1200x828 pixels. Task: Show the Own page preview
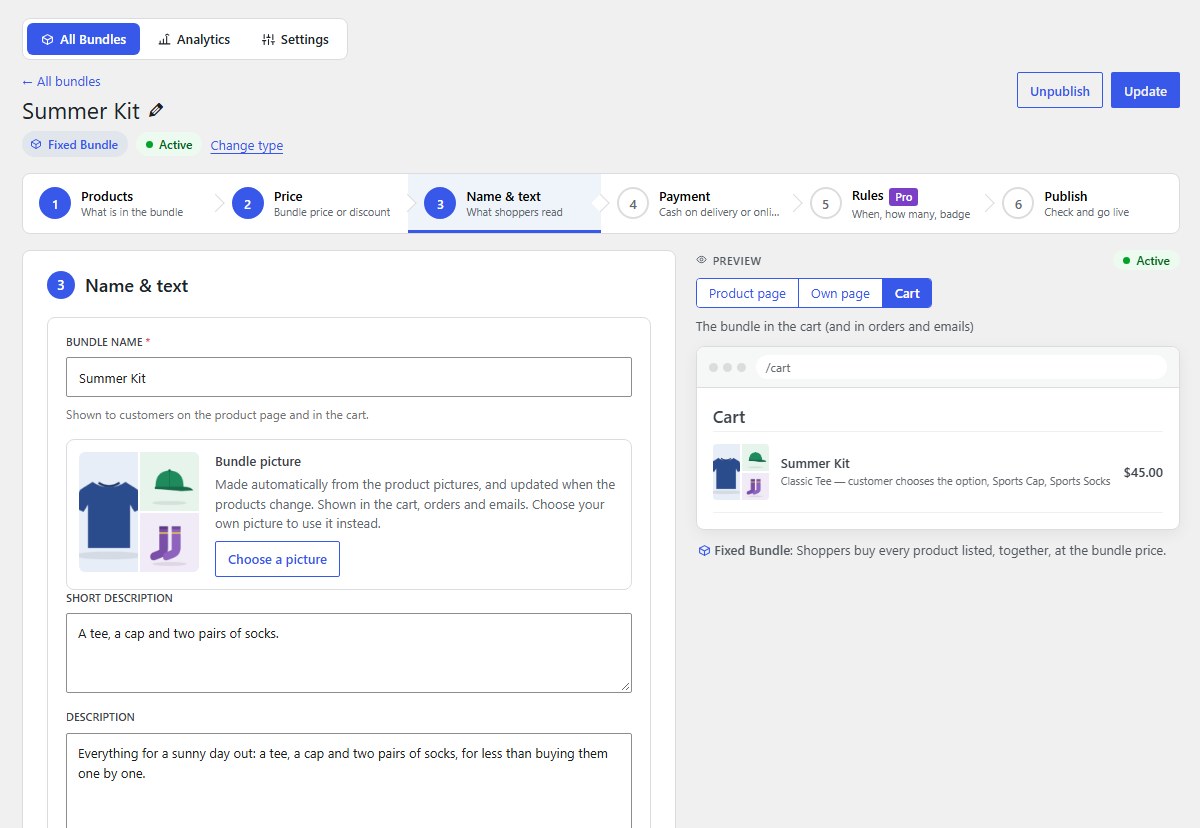click(840, 293)
